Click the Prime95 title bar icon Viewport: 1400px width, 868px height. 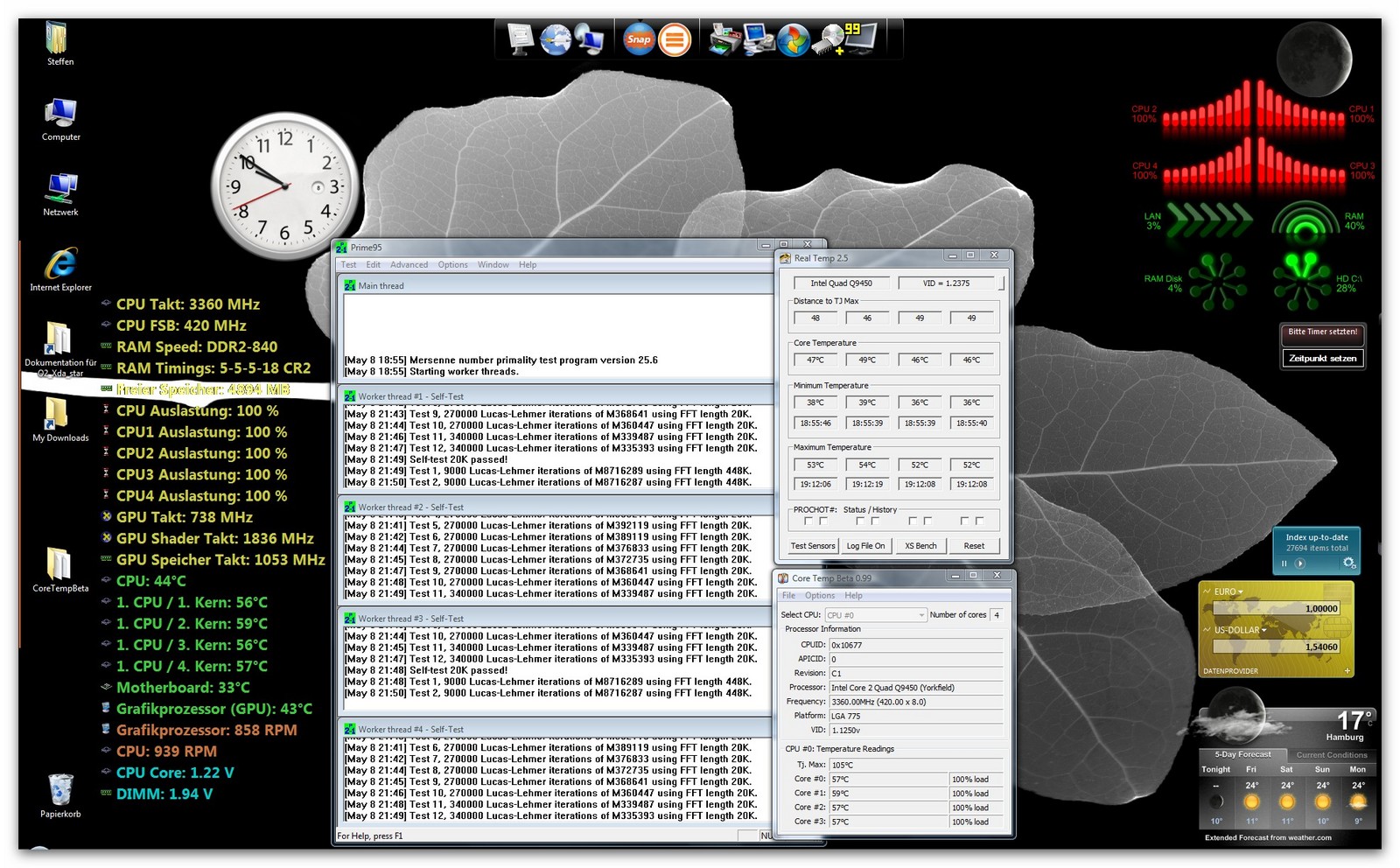pos(341,248)
